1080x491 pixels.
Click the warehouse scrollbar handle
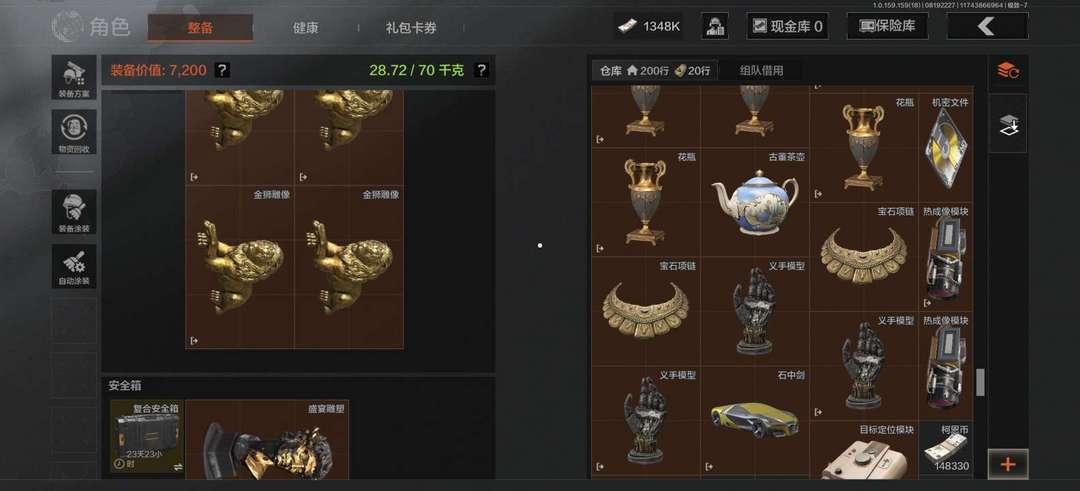pos(980,382)
